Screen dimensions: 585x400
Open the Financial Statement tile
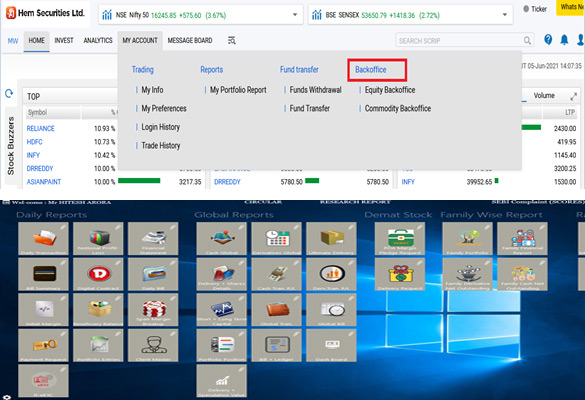153,238
